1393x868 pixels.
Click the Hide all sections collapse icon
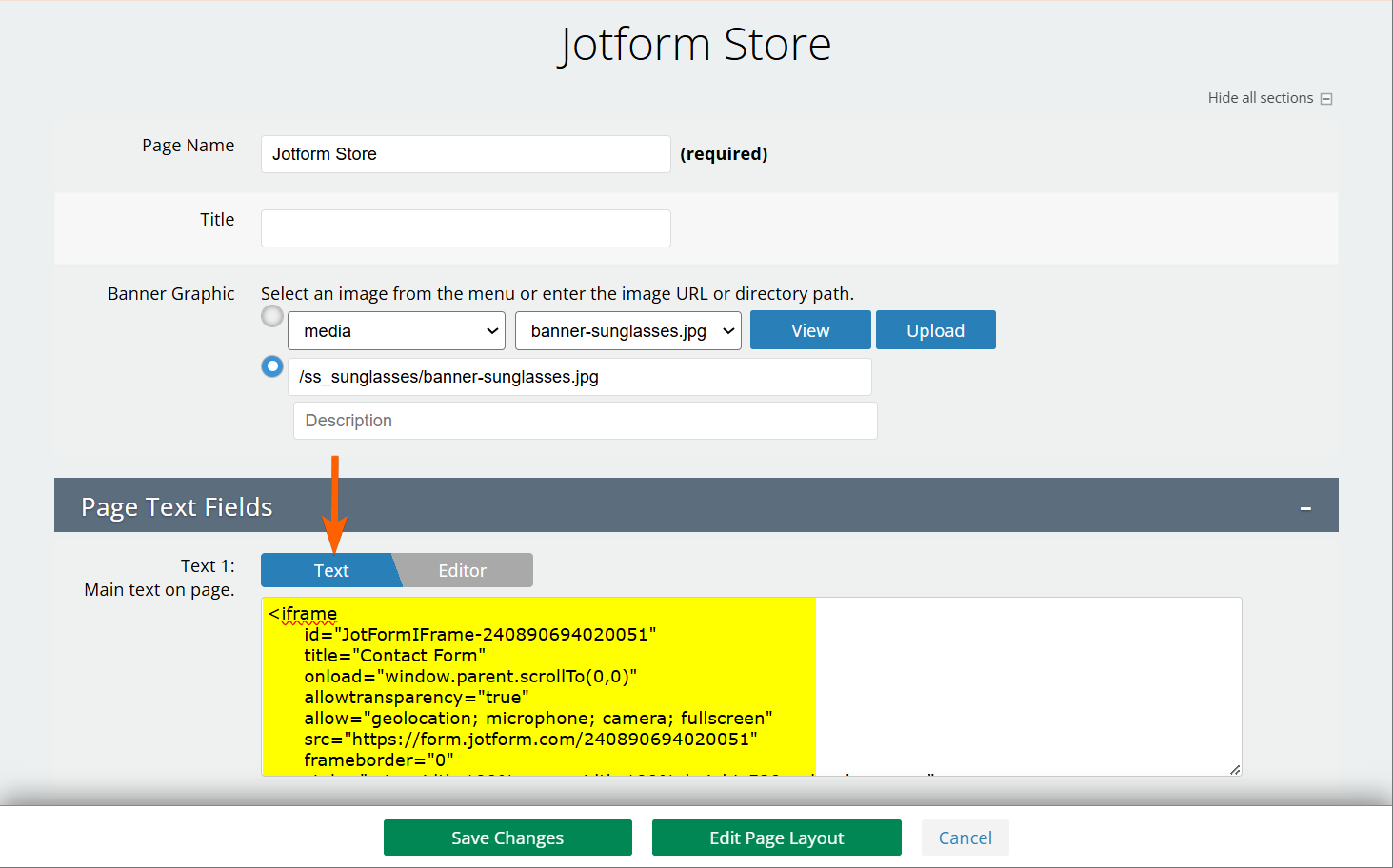(x=1326, y=99)
